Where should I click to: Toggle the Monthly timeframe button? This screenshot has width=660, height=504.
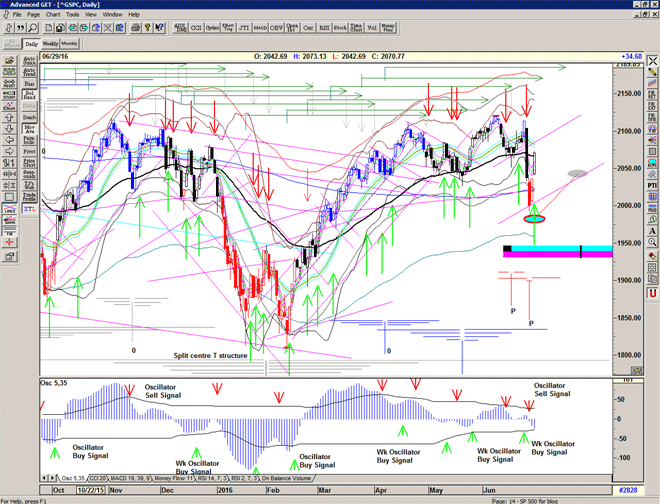point(70,44)
